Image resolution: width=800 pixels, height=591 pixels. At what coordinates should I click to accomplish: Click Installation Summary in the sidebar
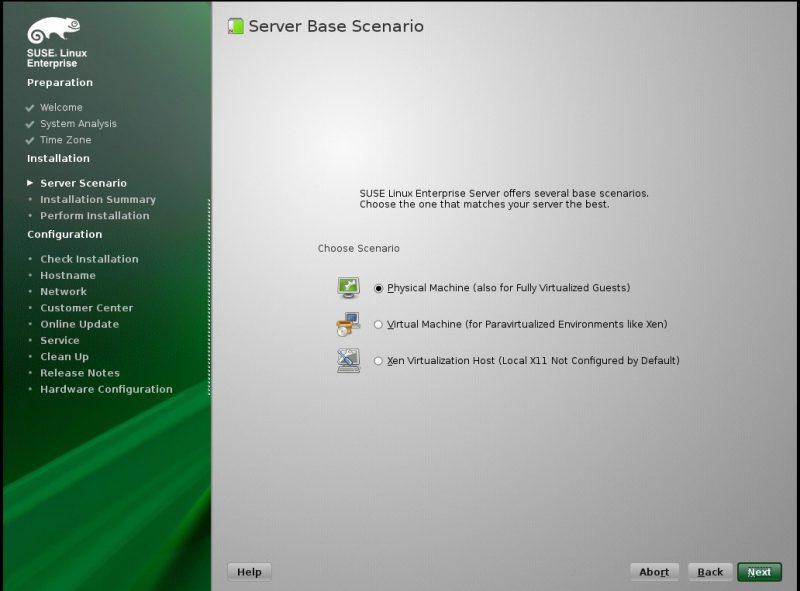click(98, 200)
